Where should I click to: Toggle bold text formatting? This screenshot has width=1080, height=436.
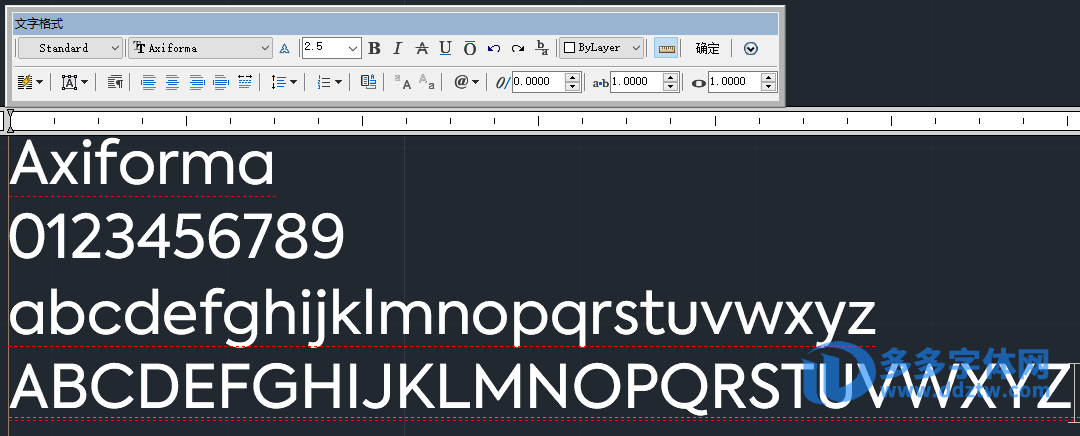click(x=375, y=48)
